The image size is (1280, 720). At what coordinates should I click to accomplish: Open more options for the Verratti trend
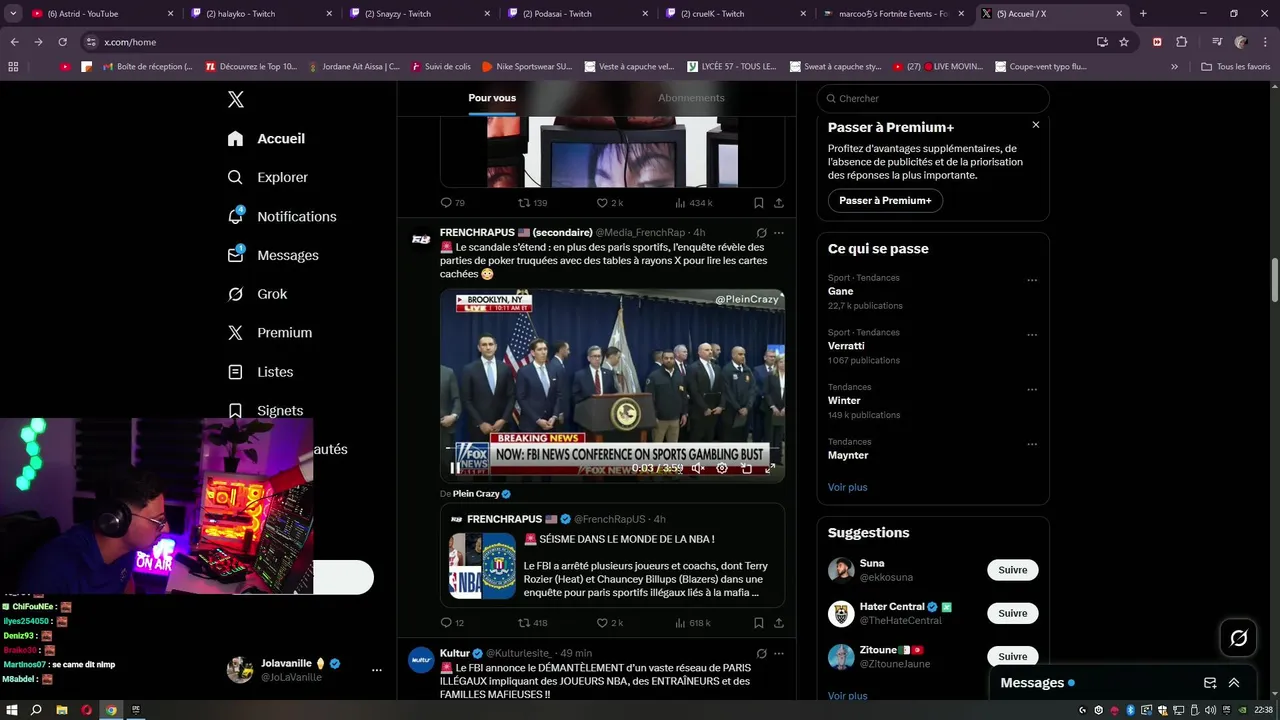(1032, 335)
